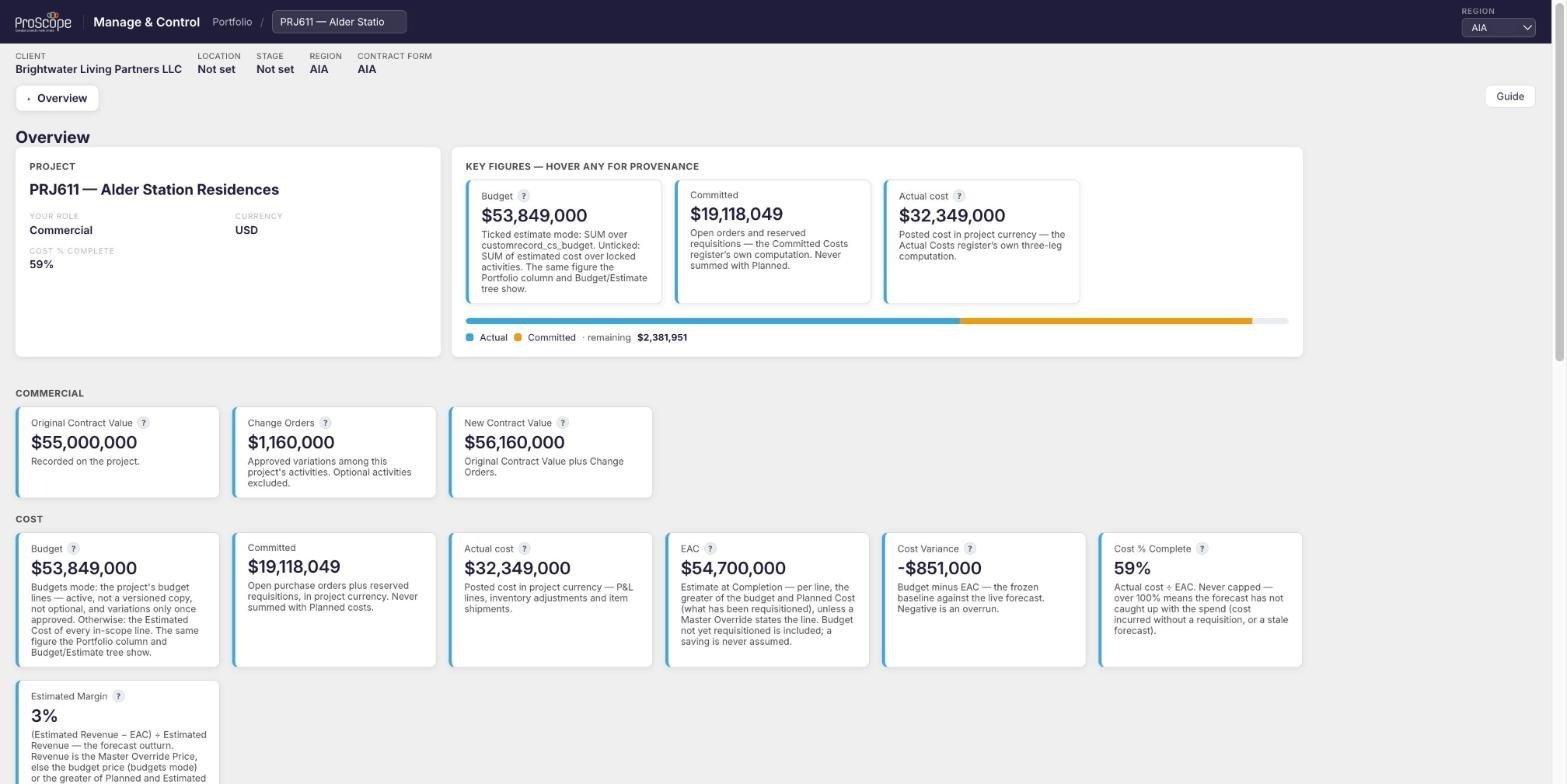
Task: Click the $1,160,000 Change Orders value
Action: [x=291, y=443]
